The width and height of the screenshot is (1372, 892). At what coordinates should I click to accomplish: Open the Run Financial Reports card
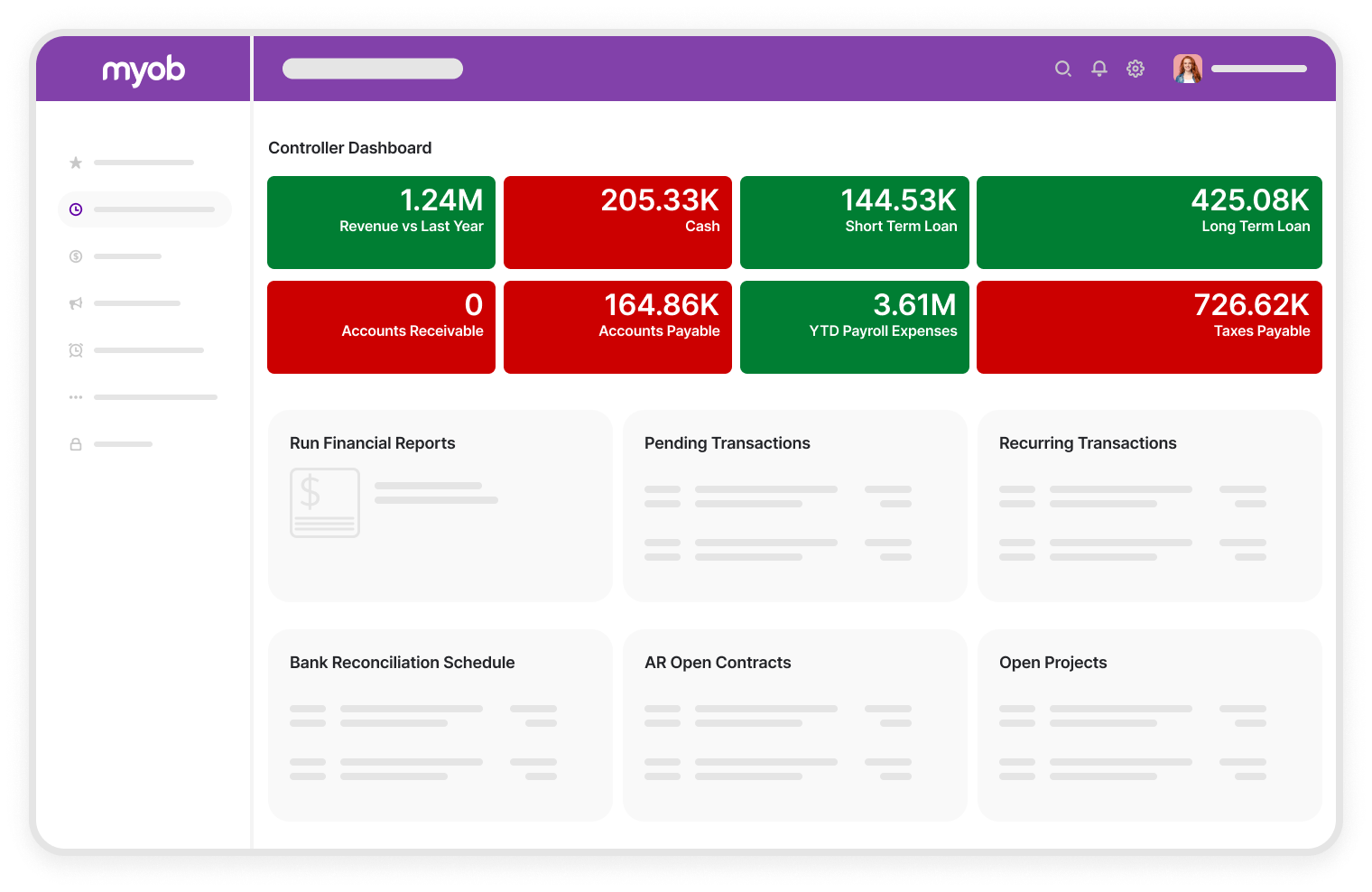click(x=440, y=506)
